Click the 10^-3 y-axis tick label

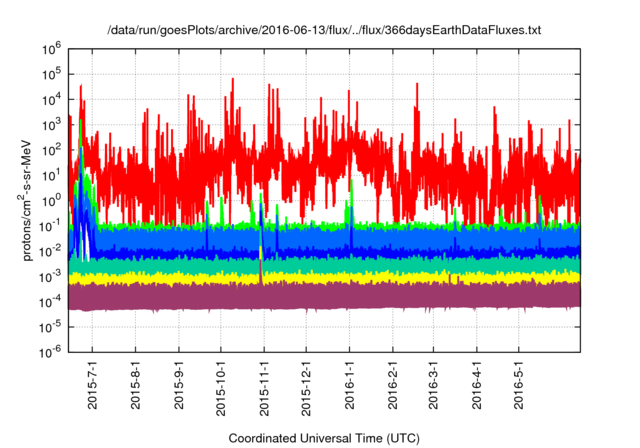pos(50,277)
